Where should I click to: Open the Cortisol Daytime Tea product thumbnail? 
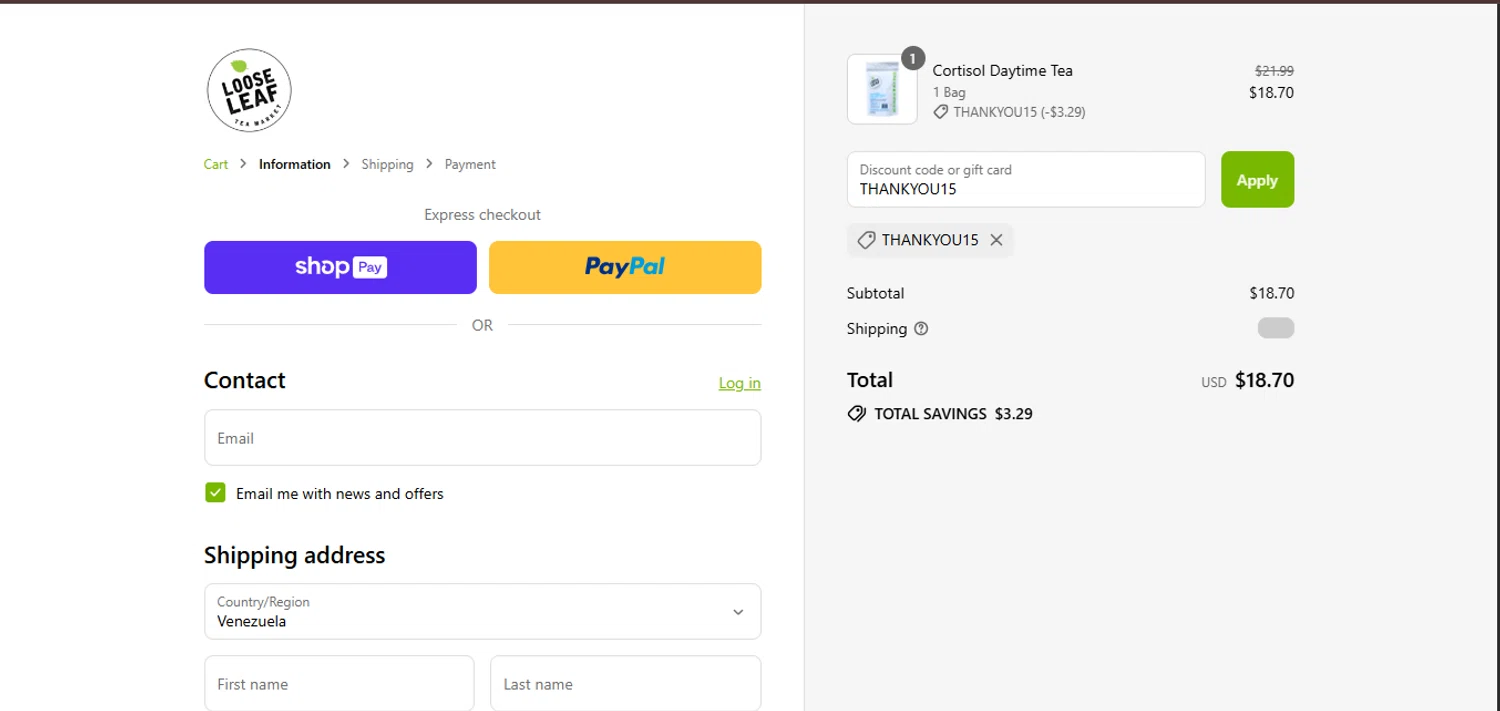pyautogui.click(x=882, y=89)
